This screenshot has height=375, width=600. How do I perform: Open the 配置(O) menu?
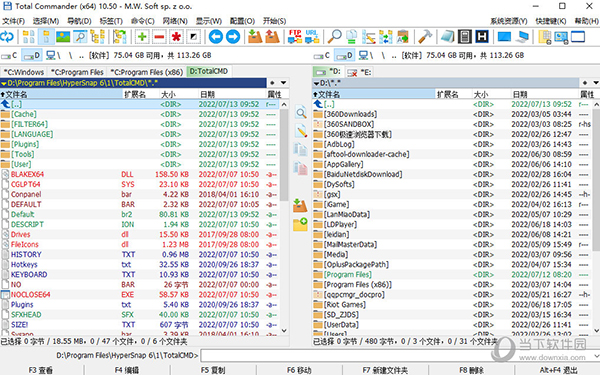242,21
